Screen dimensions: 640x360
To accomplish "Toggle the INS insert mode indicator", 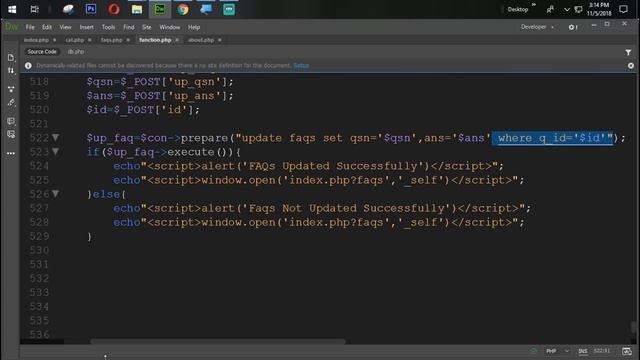I will [x=582, y=351].
